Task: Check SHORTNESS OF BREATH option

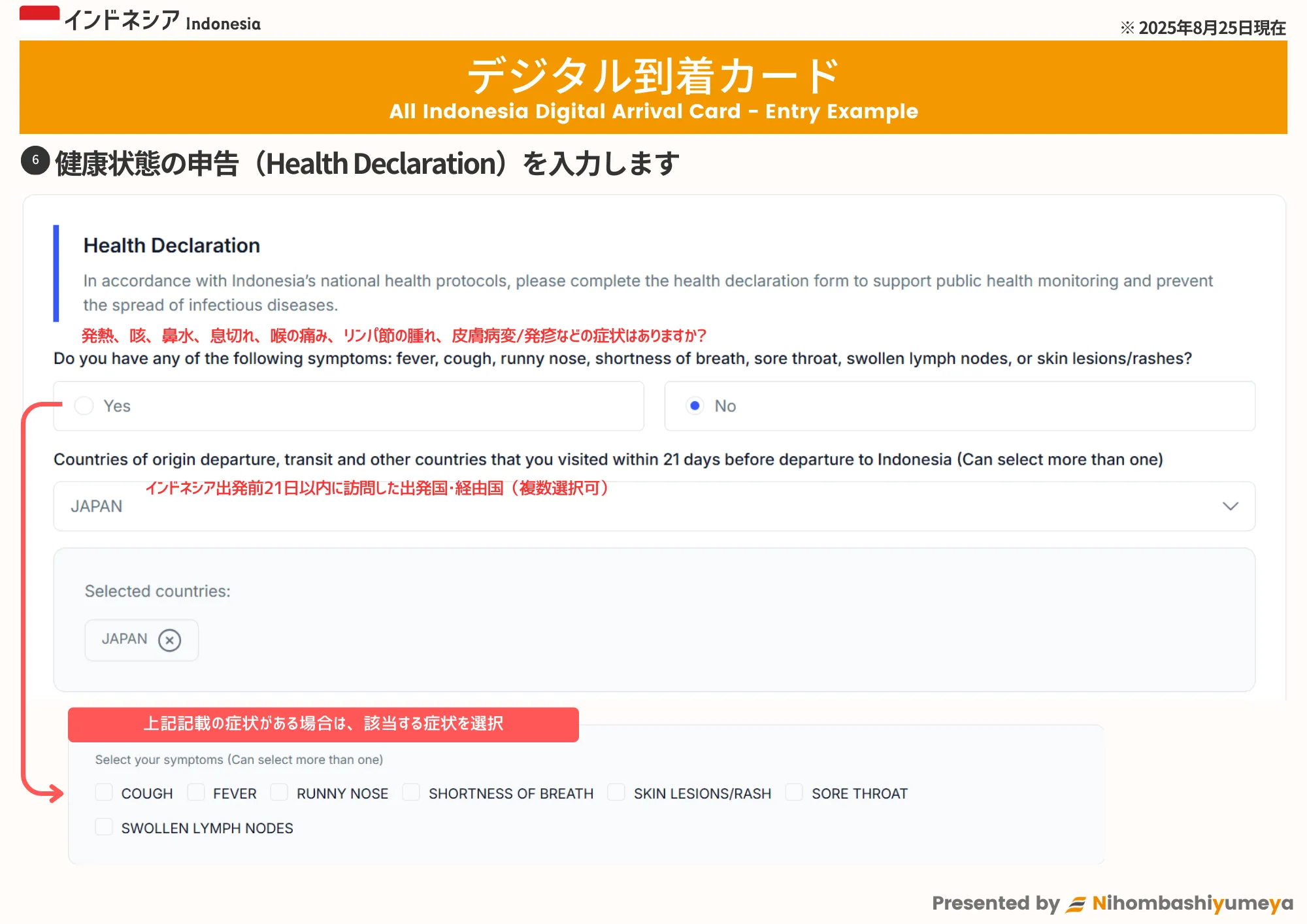Action: (x=411, y=793)
